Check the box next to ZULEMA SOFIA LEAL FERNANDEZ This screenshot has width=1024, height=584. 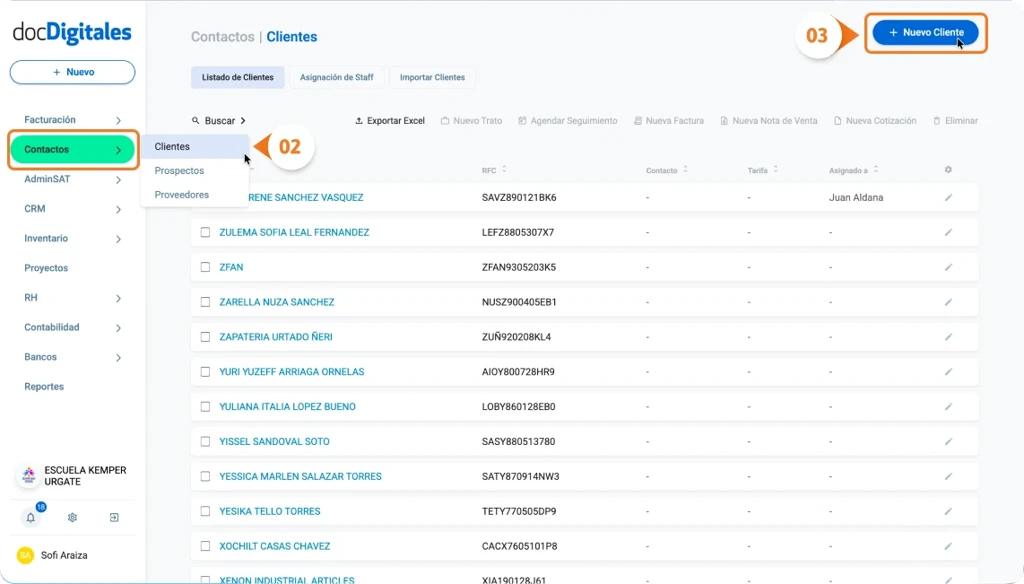203,232
